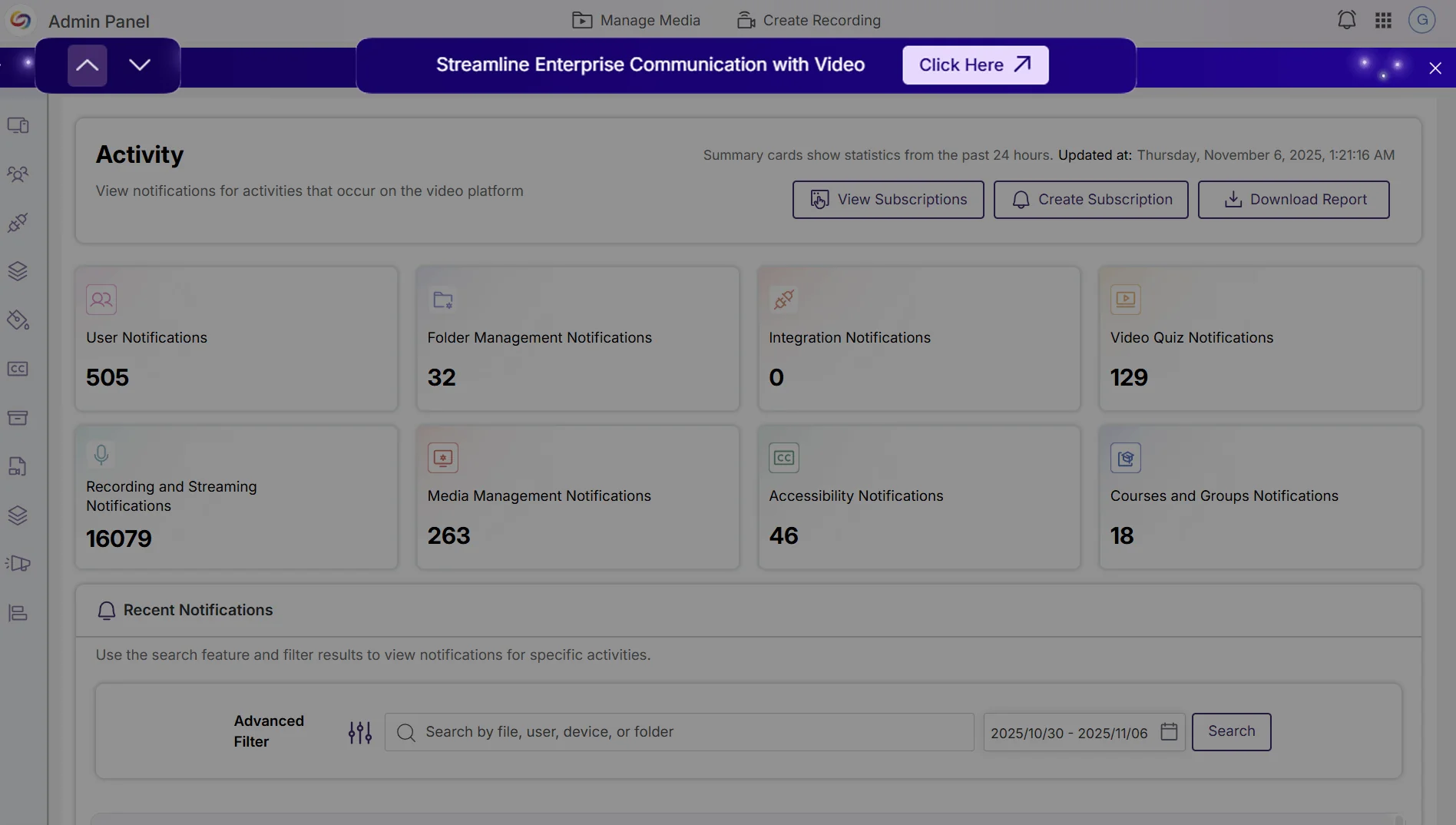Open the megaphone announcements icon in sidebar
Image resolution: width=1456 pixels, height=825 pixels.
(18, 564)
